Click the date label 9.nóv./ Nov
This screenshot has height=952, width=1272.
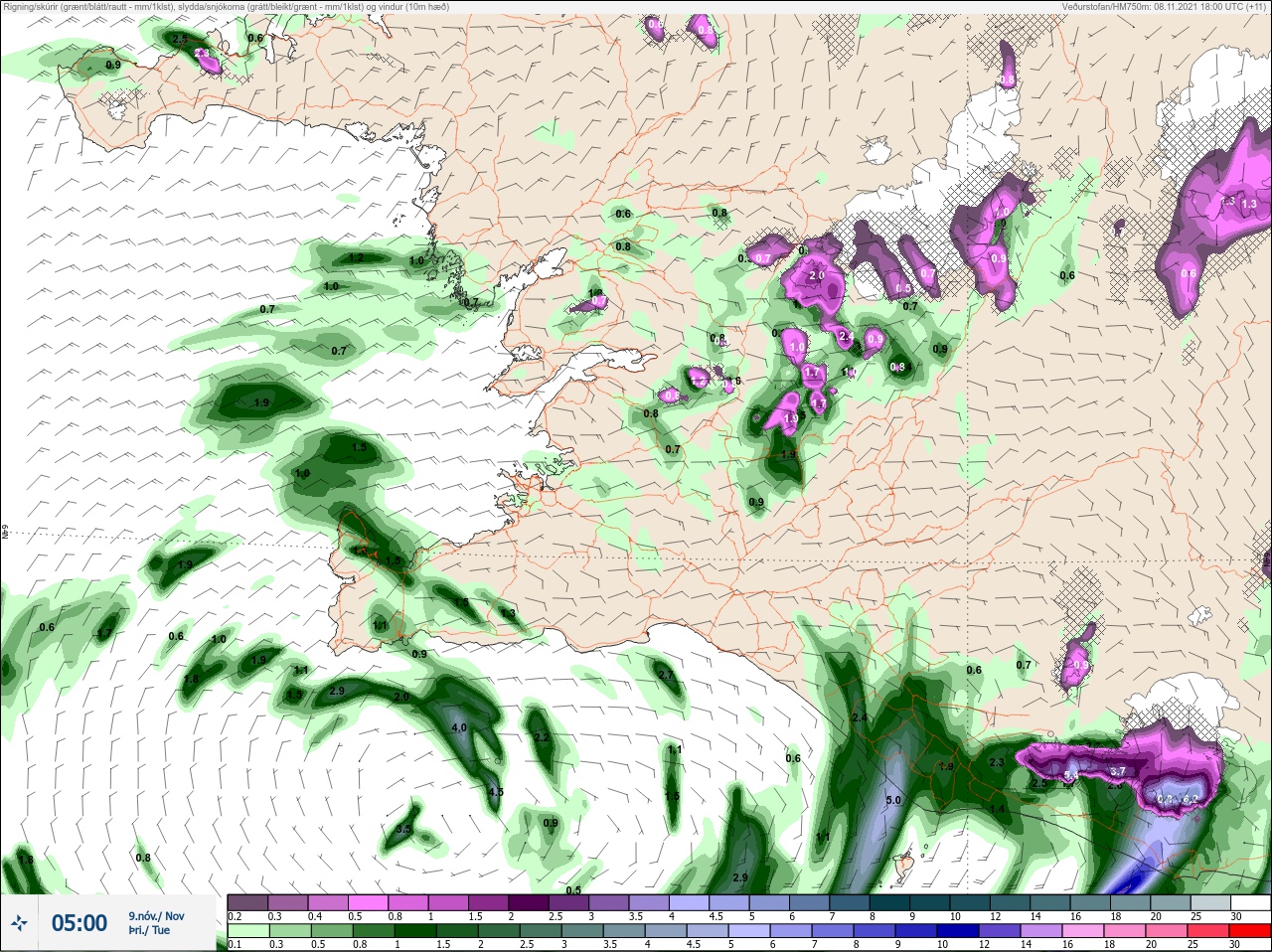(156, 916)
